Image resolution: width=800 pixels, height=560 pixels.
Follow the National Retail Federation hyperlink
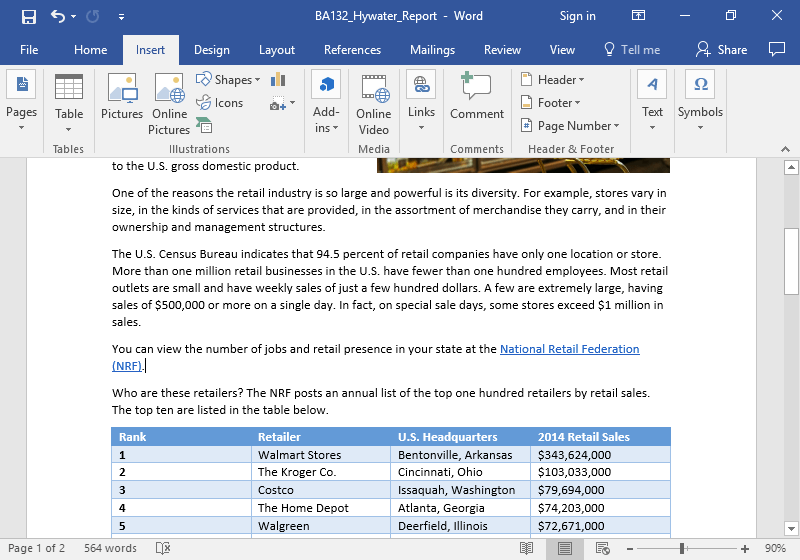(569, 349)
